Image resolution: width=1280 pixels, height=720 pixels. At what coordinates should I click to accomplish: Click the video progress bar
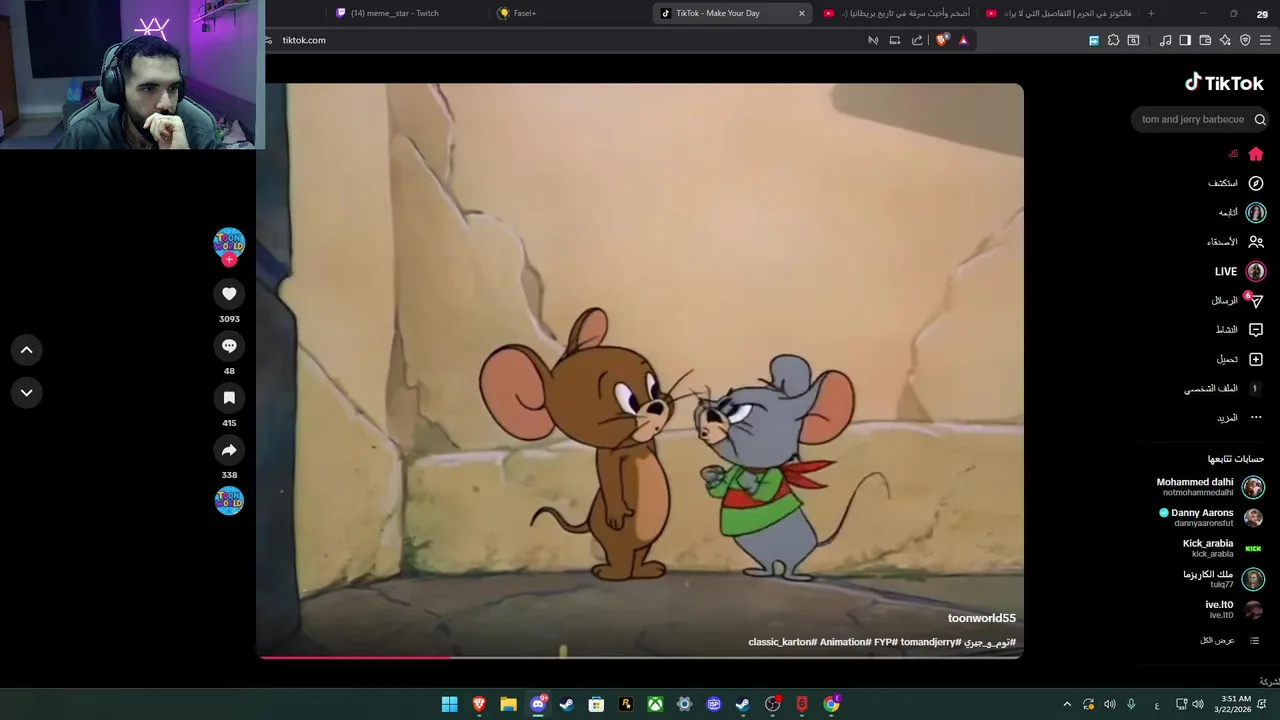640,657
